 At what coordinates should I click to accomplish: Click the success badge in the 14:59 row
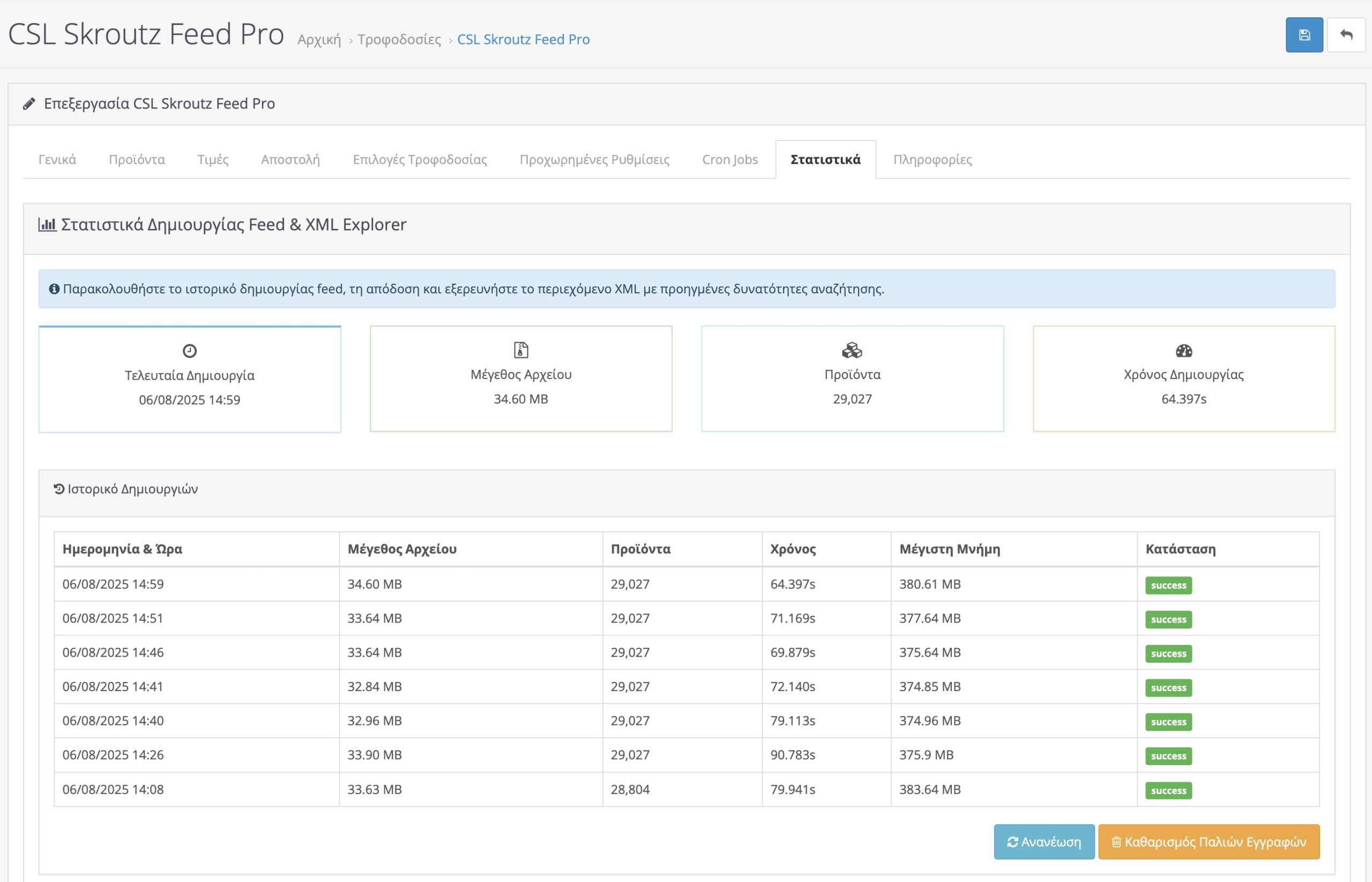point(1168,585)
